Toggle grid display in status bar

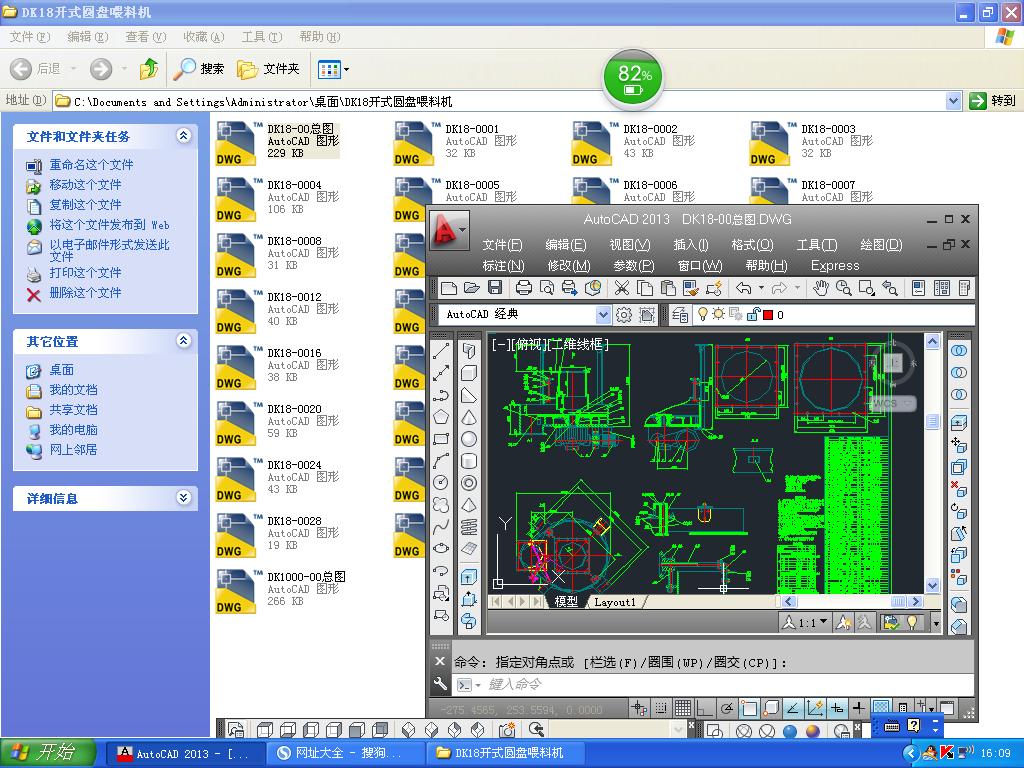(683, 708)
